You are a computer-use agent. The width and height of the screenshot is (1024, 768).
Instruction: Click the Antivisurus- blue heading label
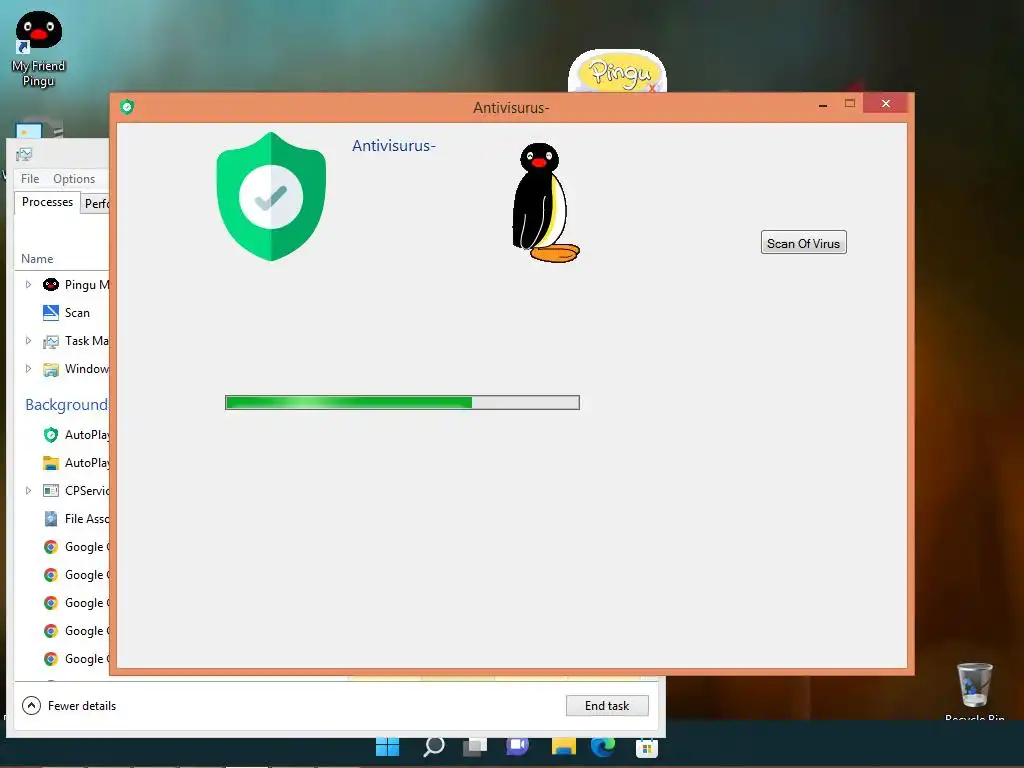[x=394, y=146]
